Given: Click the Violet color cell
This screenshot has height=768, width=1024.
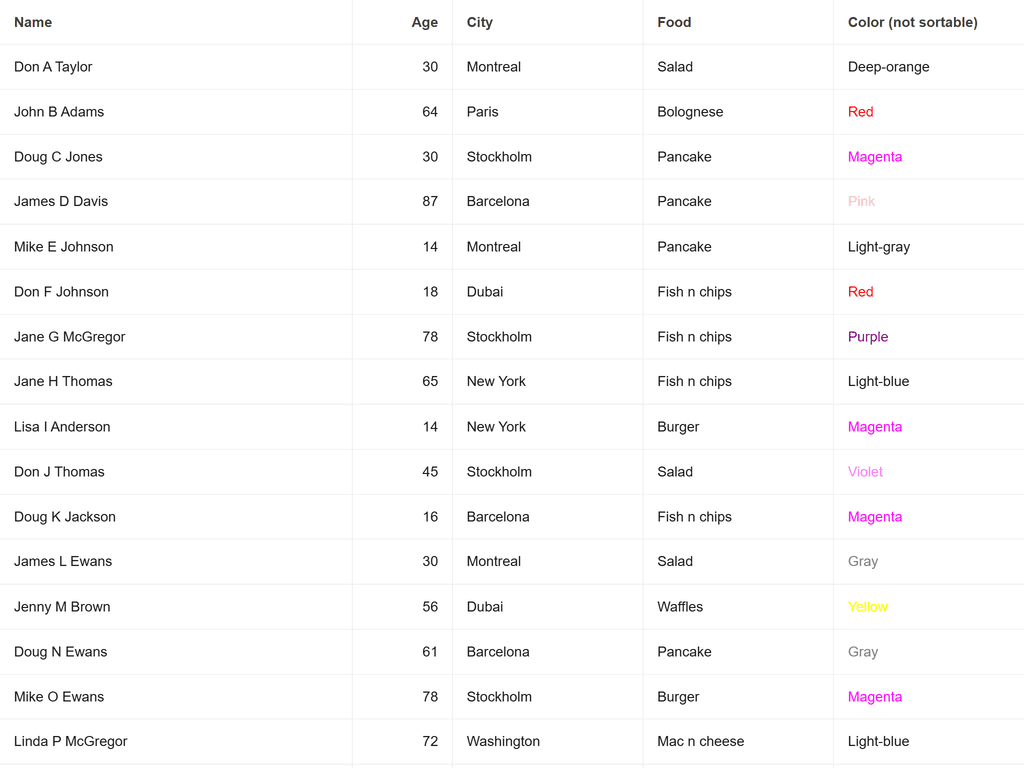Looking at the screenshot, I should click(865, 472).
